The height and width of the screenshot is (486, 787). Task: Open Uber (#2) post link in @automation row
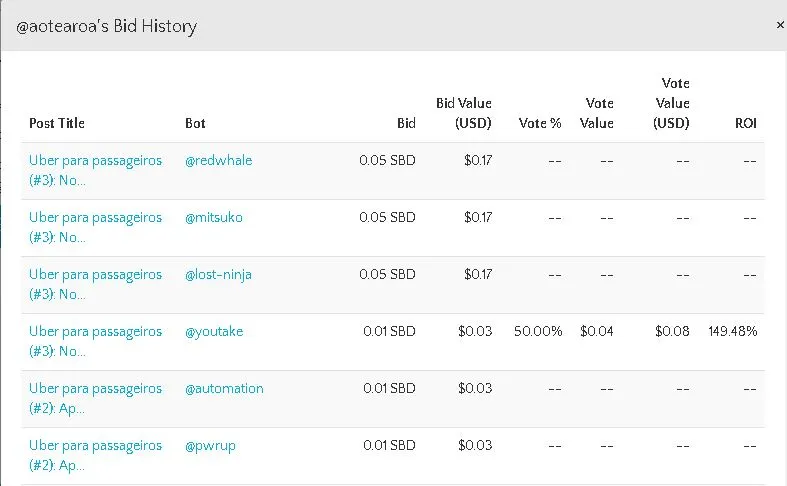(x=95, y=398)
